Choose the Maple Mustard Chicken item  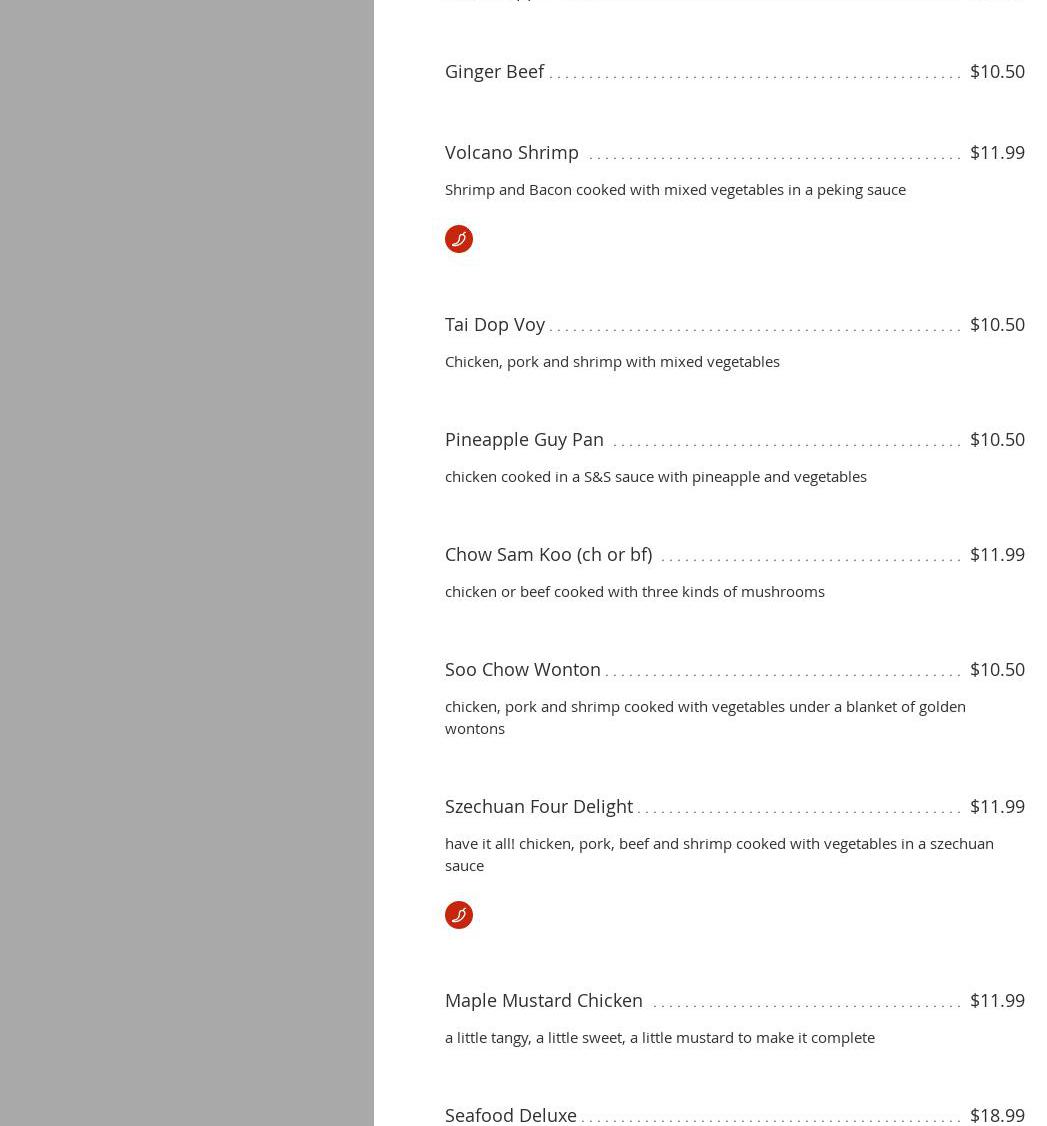pos(543,1000)
